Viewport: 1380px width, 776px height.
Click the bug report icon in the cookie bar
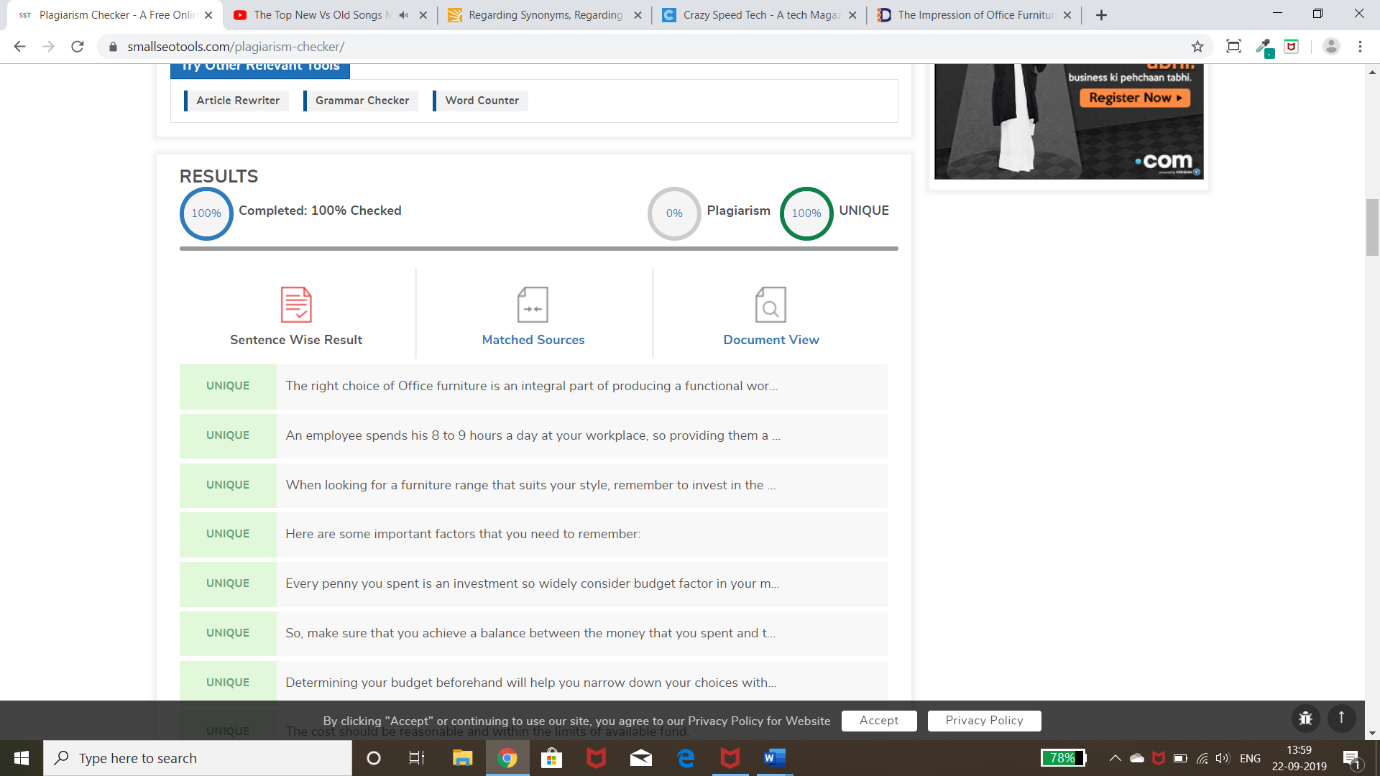1305,717
